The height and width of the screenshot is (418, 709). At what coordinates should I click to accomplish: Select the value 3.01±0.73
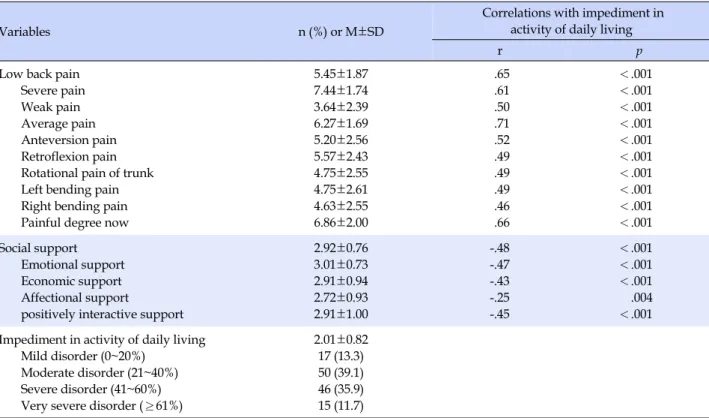(341, 265)
